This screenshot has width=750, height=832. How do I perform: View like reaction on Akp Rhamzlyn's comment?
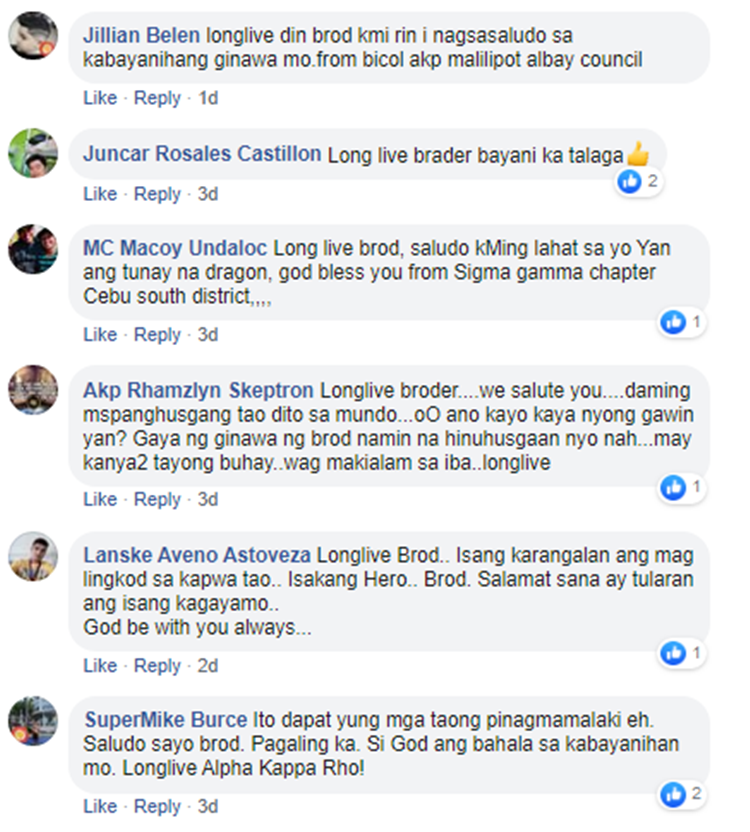pyautogui.click(x=682, y=487)
